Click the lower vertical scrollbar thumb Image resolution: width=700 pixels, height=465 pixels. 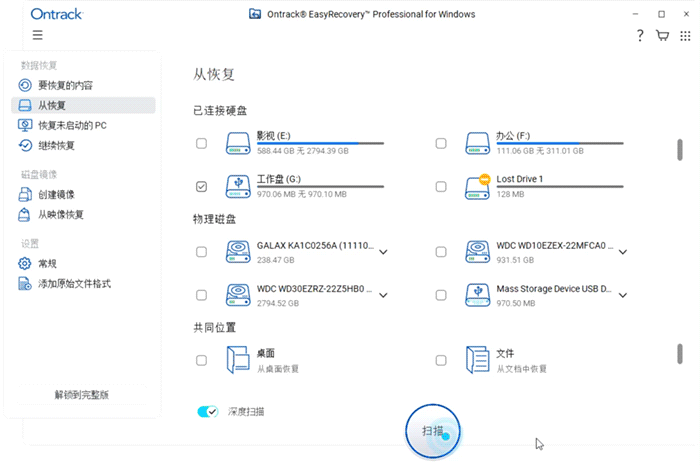(679, 354)
